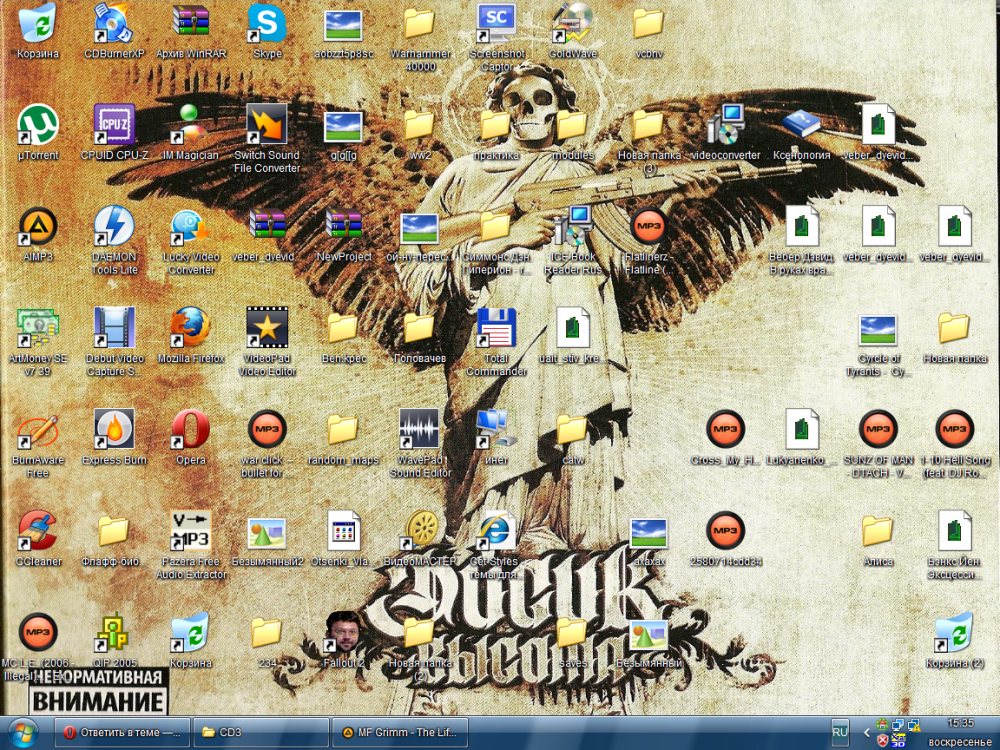Click the RU language indicator
The height and width of the screenshot is (750, 1000).
pos(840,732)
